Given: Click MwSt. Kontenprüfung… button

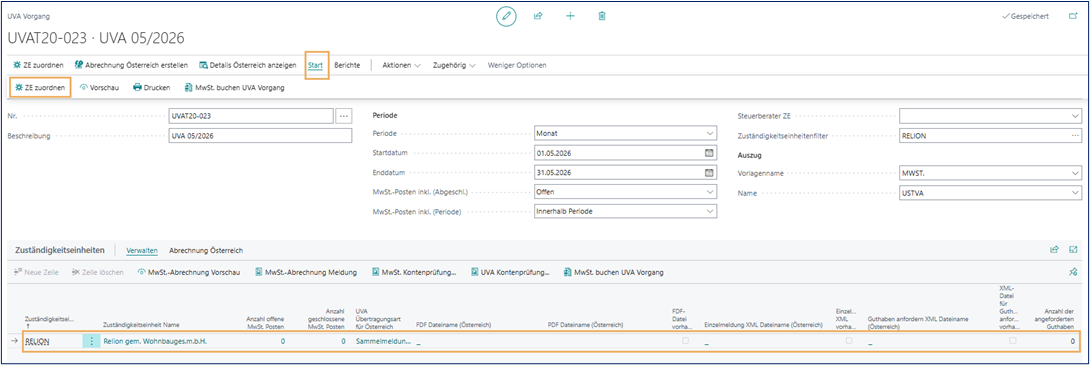Looking at the screenshot, I should point(414,273).
